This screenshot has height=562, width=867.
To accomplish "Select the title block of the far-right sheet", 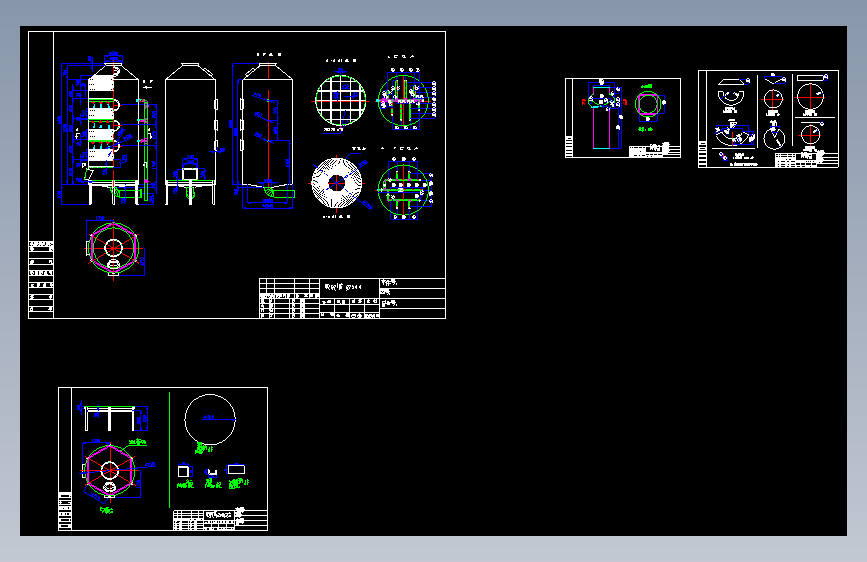I will [807, 160].
